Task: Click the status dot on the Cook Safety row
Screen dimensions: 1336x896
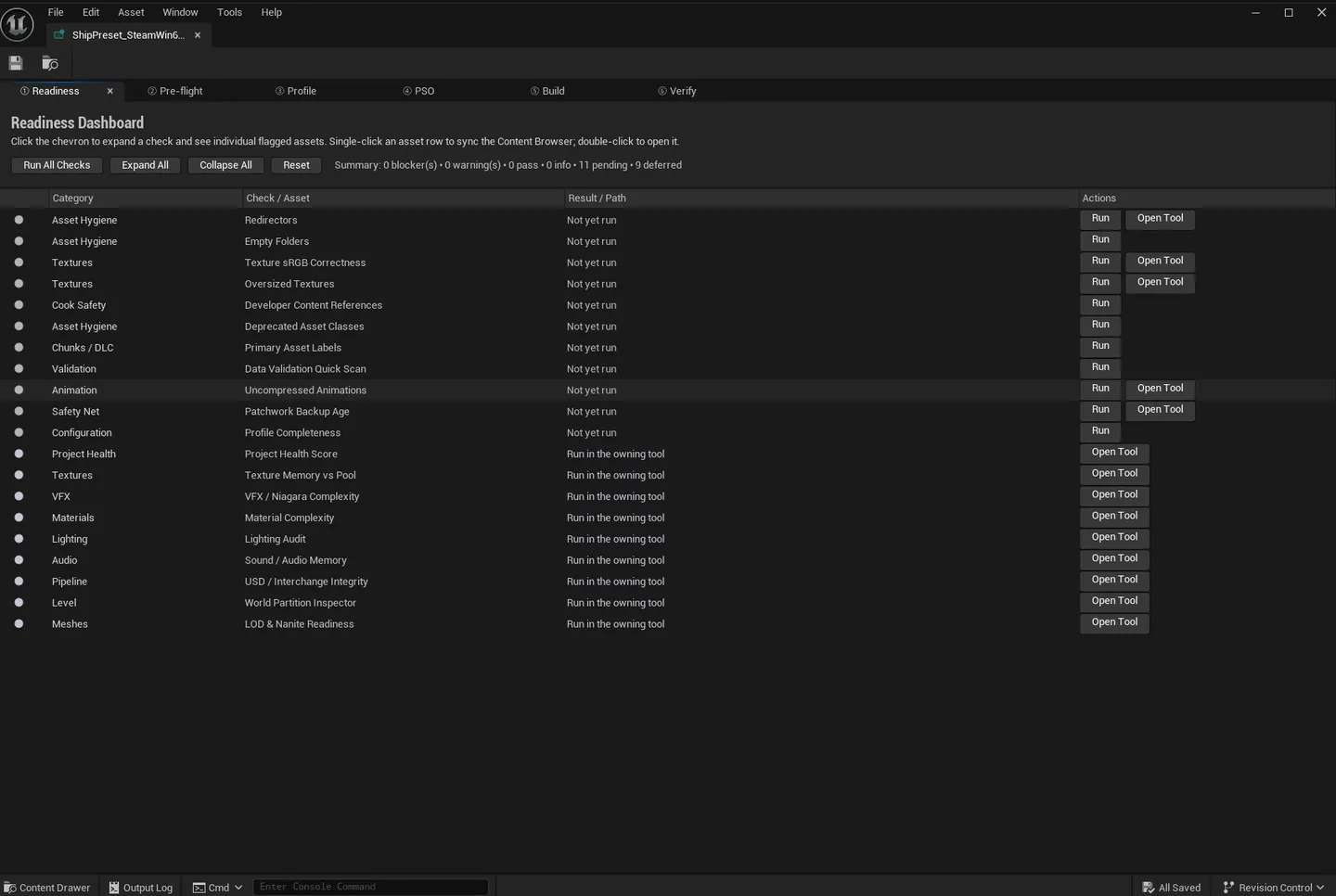Action: click(x=19, y=305)
